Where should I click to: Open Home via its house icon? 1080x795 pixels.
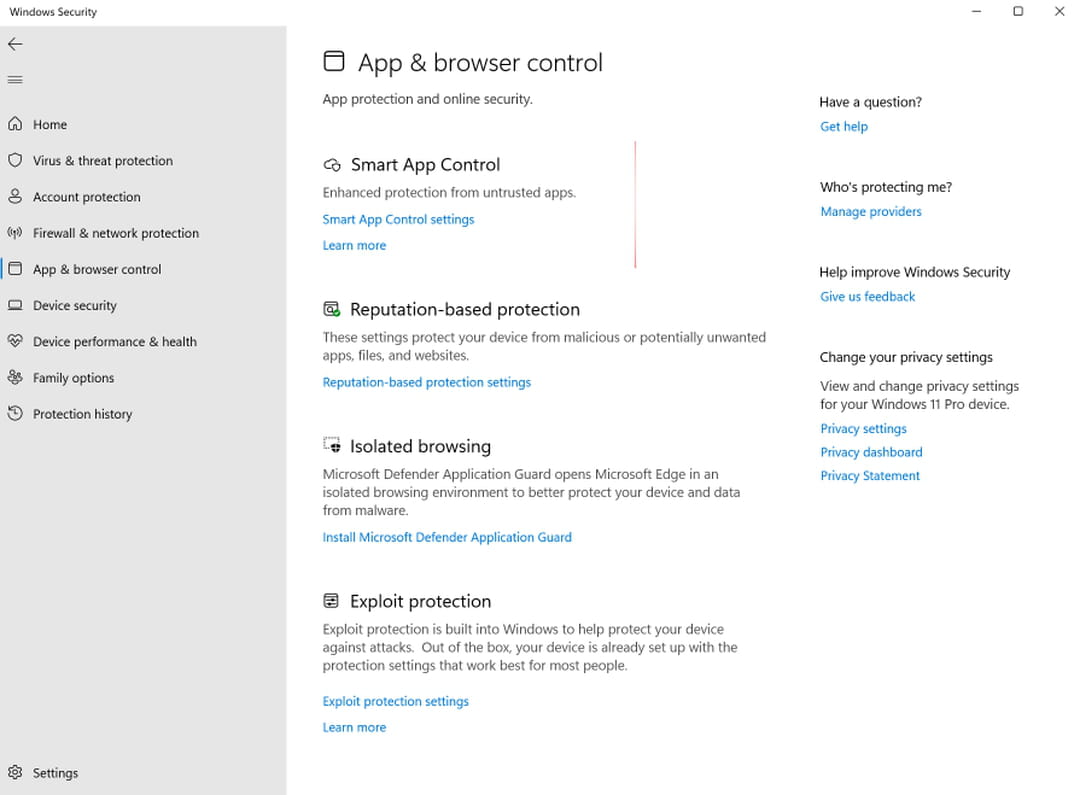point(15,124)
